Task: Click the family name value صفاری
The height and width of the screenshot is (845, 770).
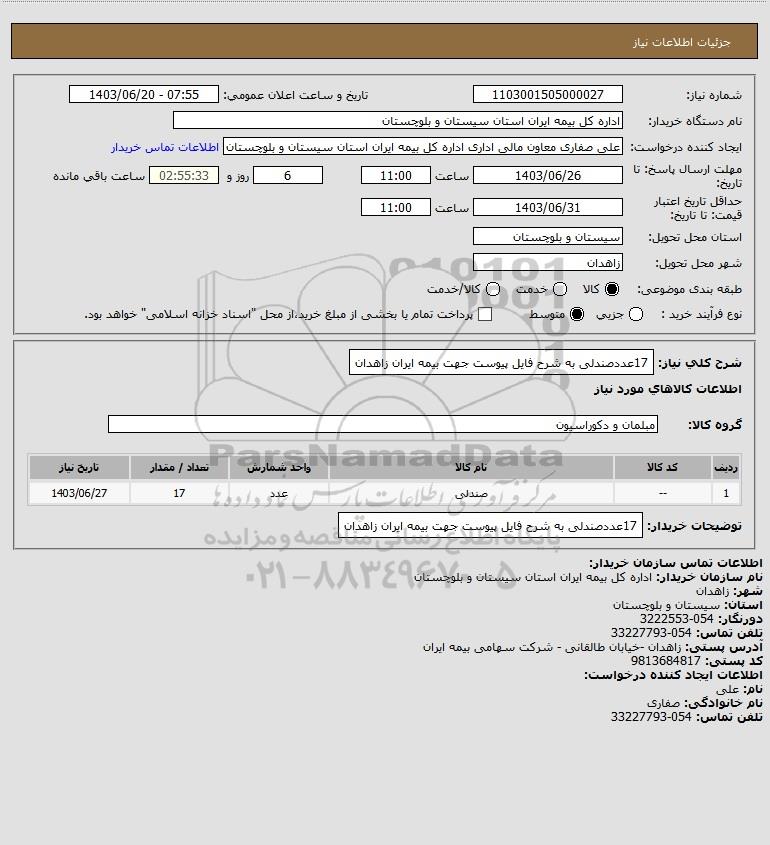Action: tap(663, 703)
